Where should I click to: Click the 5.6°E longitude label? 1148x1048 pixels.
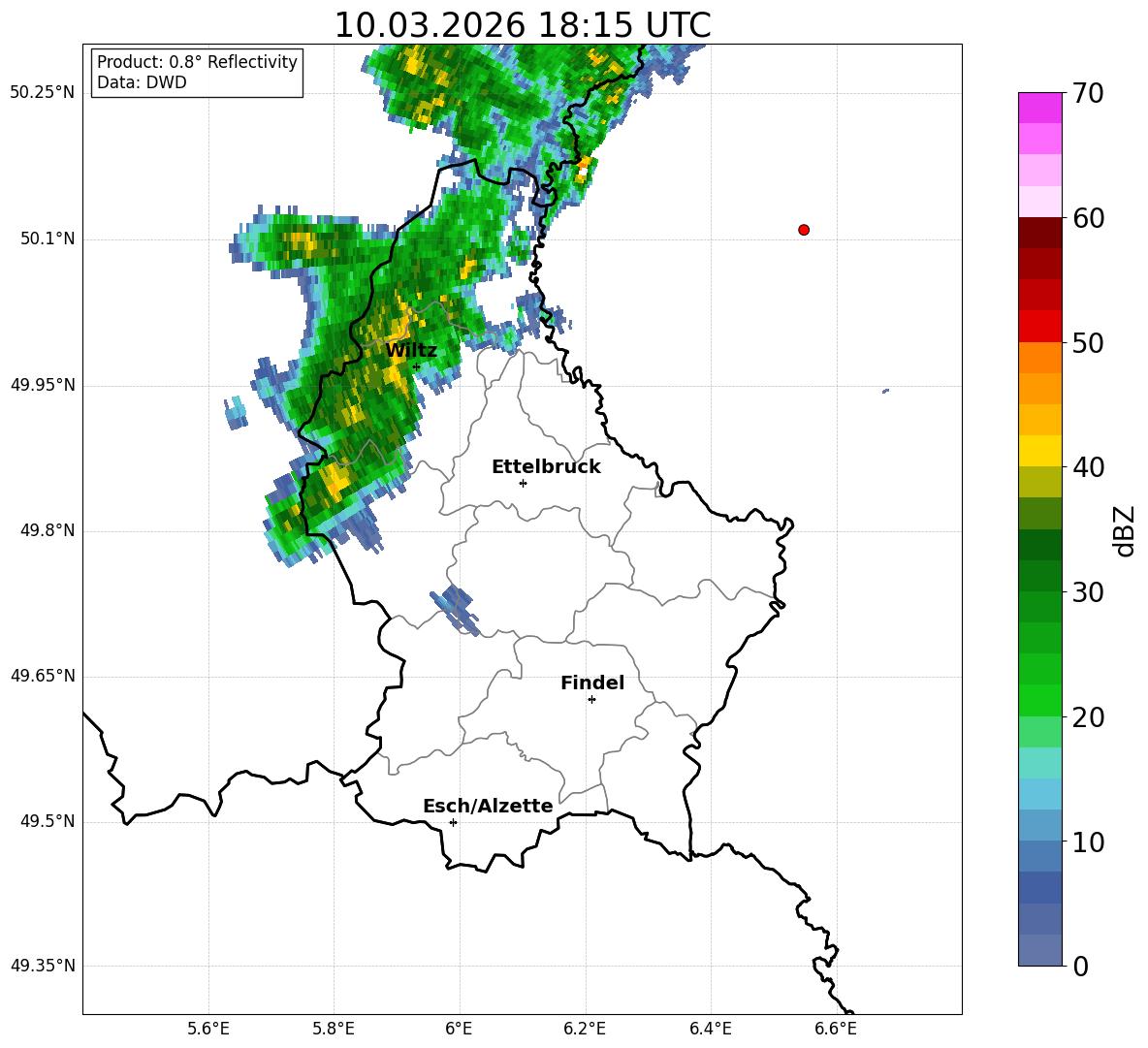click(208, 1029)
